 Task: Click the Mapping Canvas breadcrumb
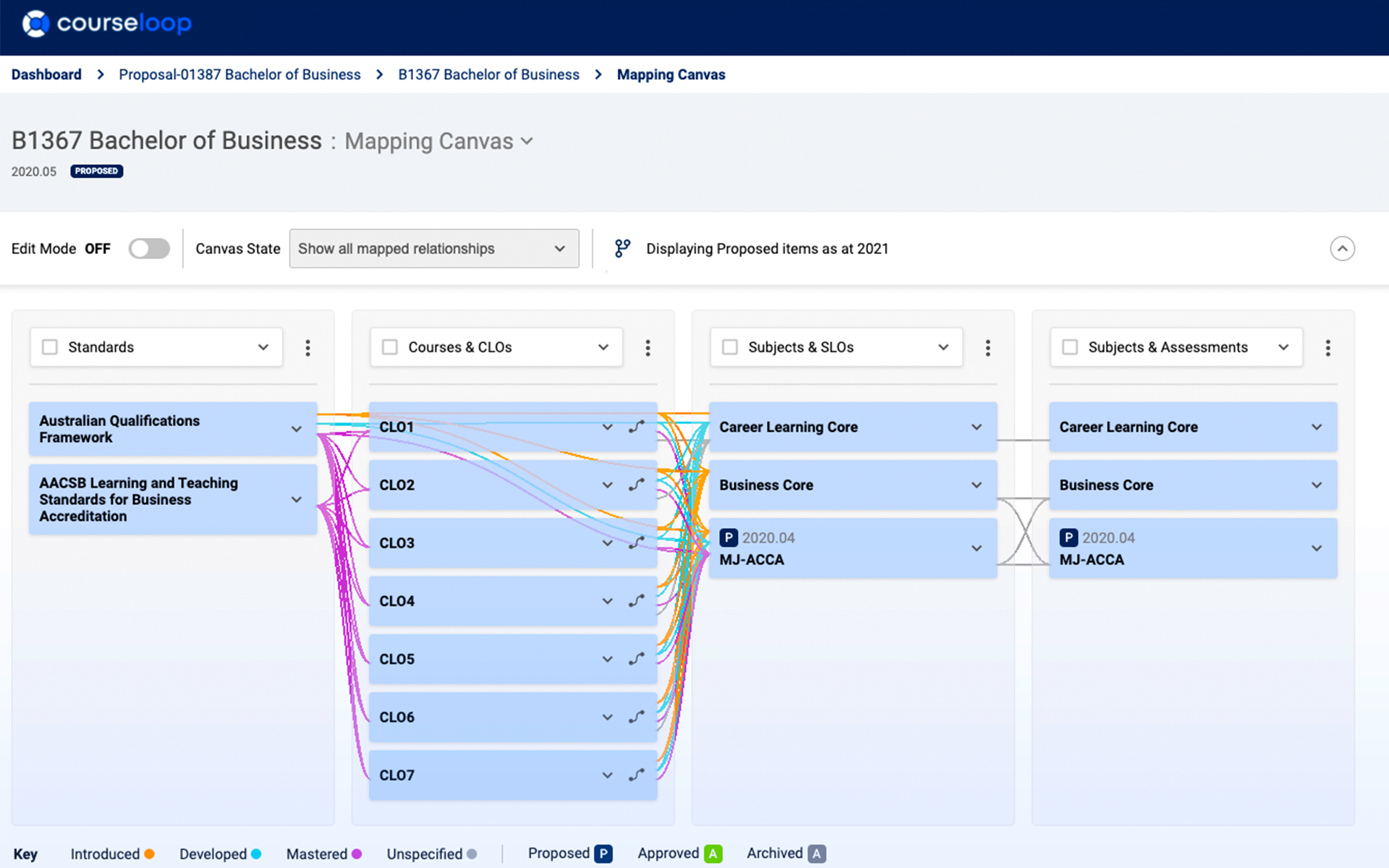(x=671, y=75)
